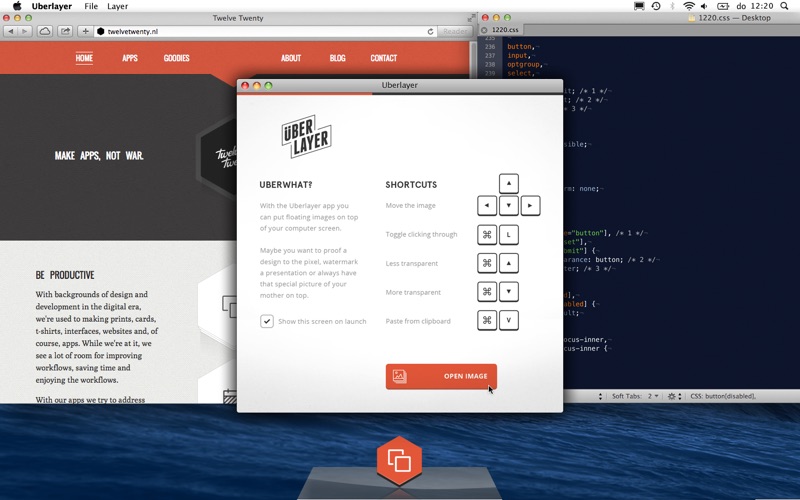Click the V key for paste from clipboard
800x500 pixels.
[x=509, y=321]
